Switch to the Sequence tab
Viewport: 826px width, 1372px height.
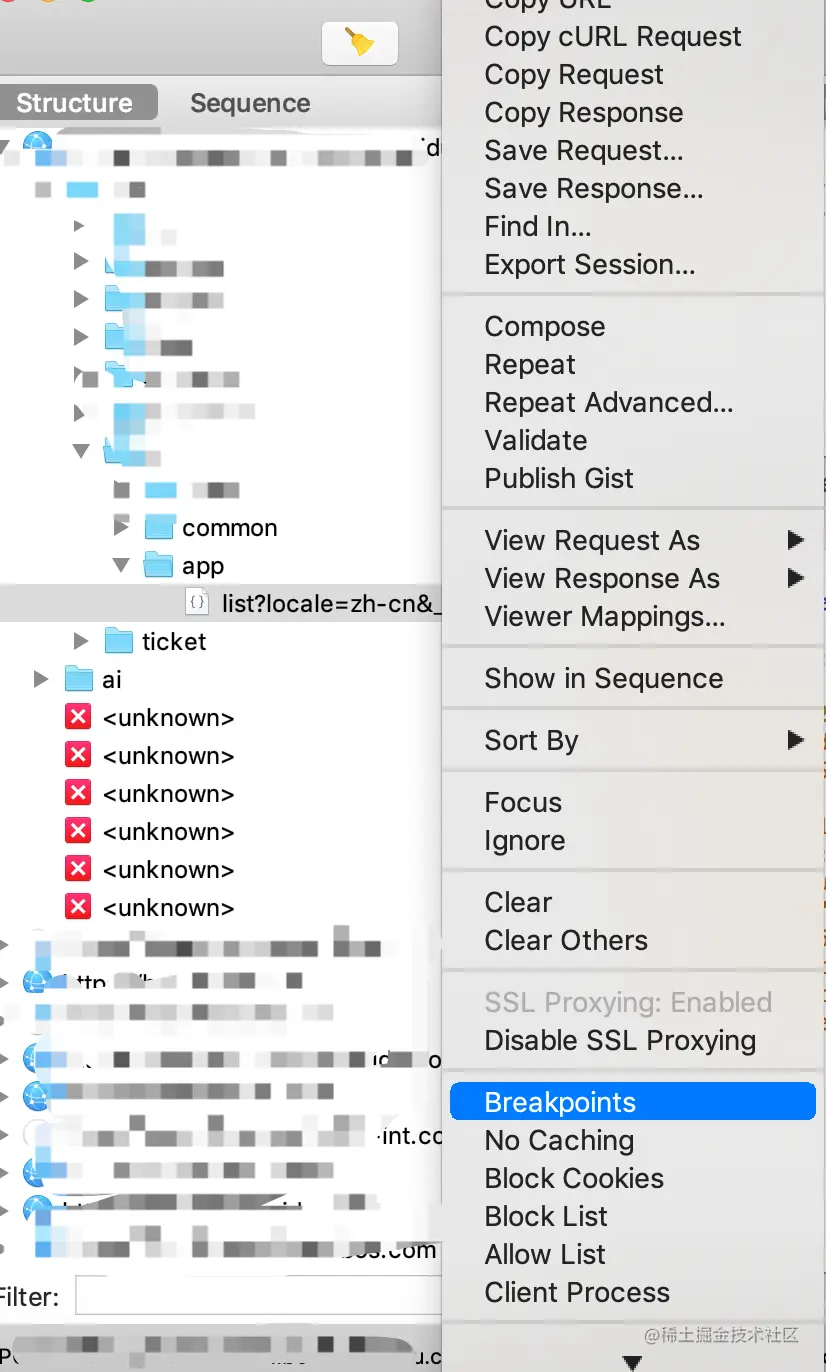250,103
